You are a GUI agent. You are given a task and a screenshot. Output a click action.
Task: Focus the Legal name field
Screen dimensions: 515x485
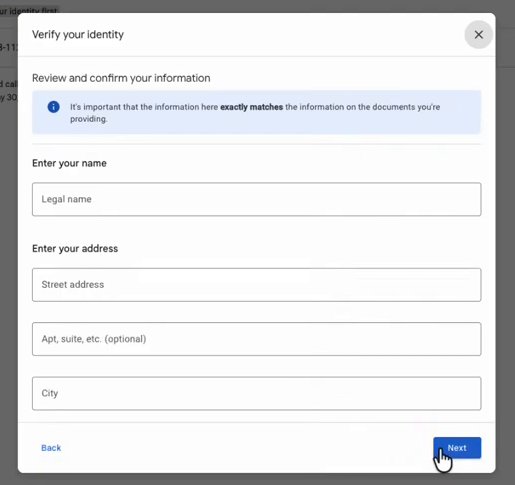point(256,199)
